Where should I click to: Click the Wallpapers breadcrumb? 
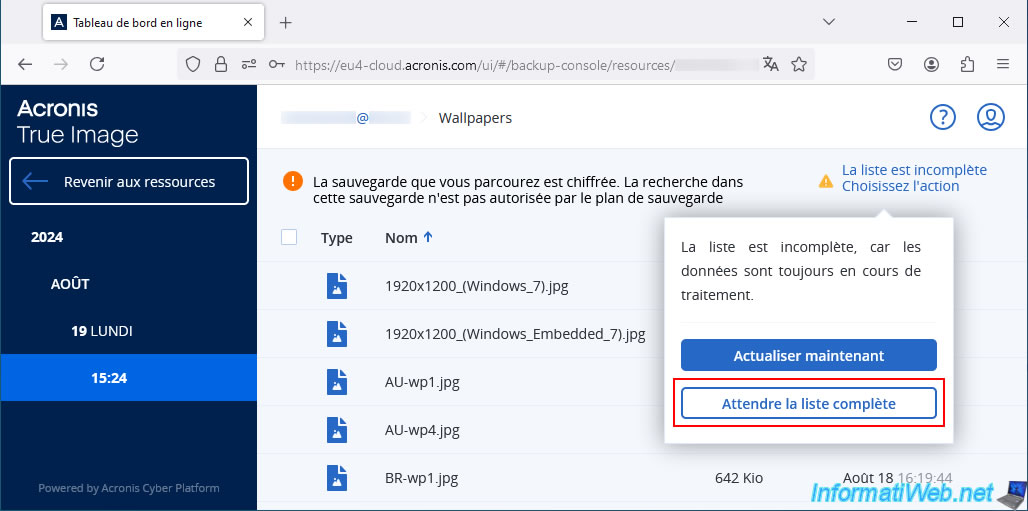[475, 118]
